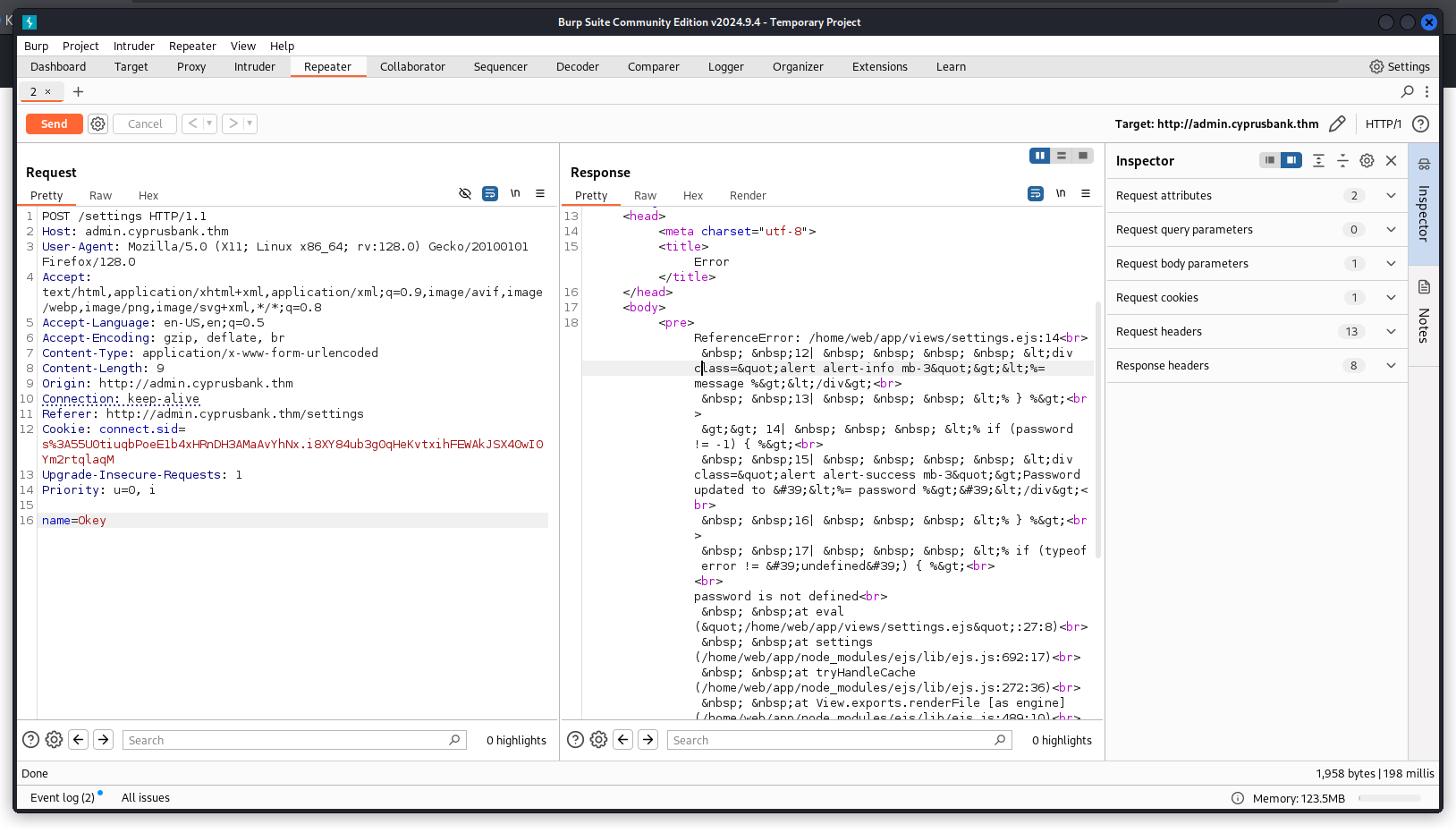Open Response search settings gear
Screen dimensions: 1456x833
[598, 739]
